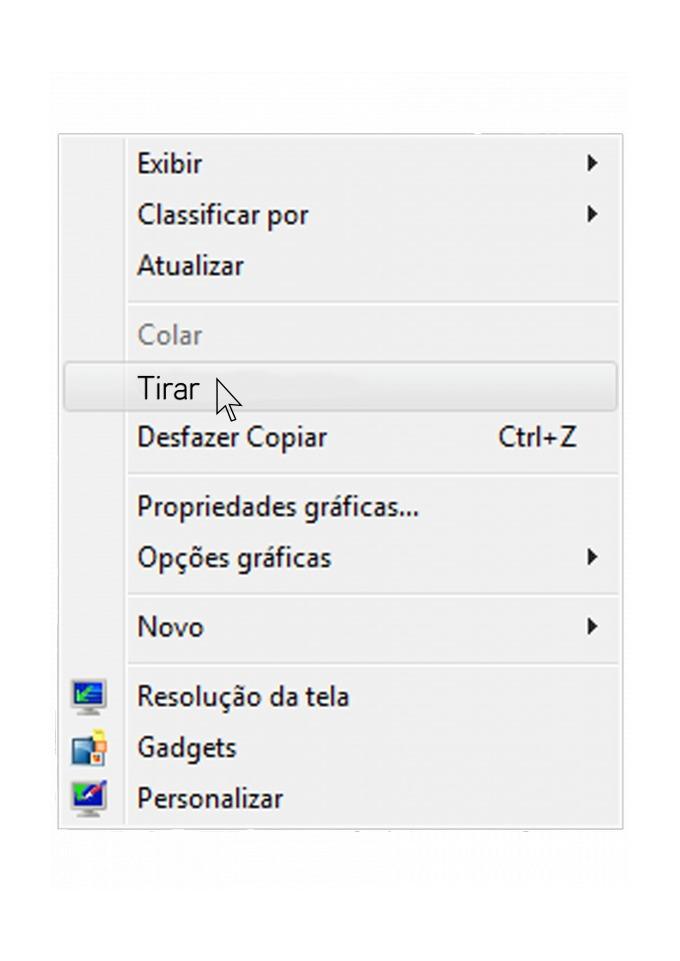Open Propriedades gráficas...
This screenshot has height=961, width=680.
point(278,507)
